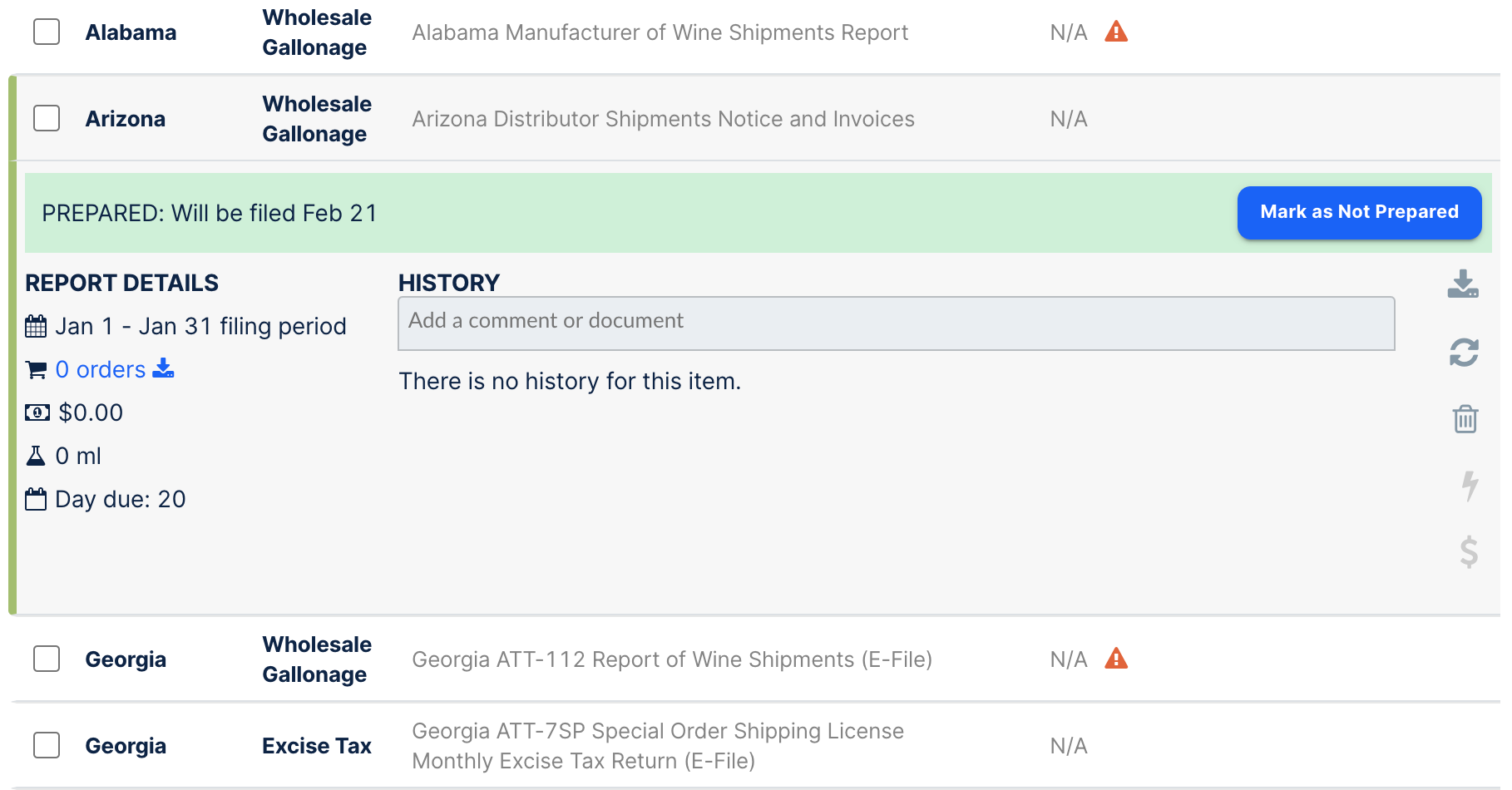Screen dimensions: 1512x790
Task: Expand the Georgia ATT-7SP Excise Tax Return row
Action: pyautogui.click(x=657, y=746)
